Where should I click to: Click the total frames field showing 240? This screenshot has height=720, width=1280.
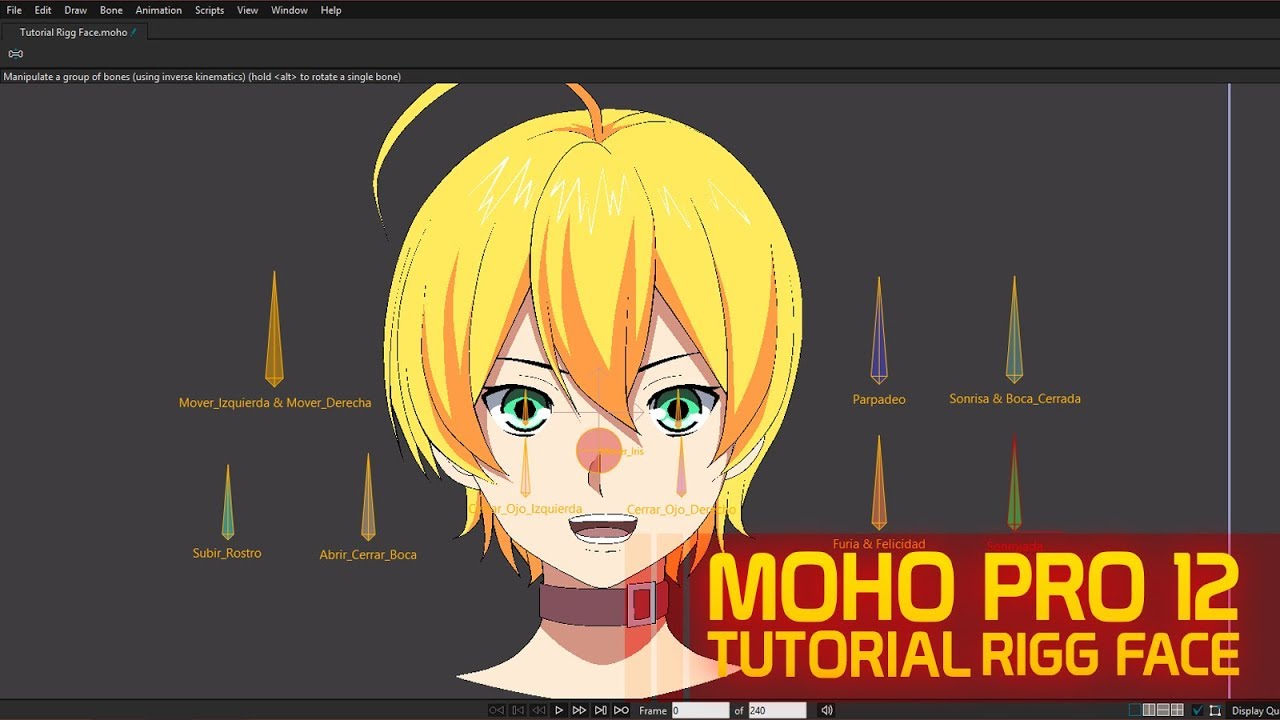pyautogui.click(x=778, y=711)
